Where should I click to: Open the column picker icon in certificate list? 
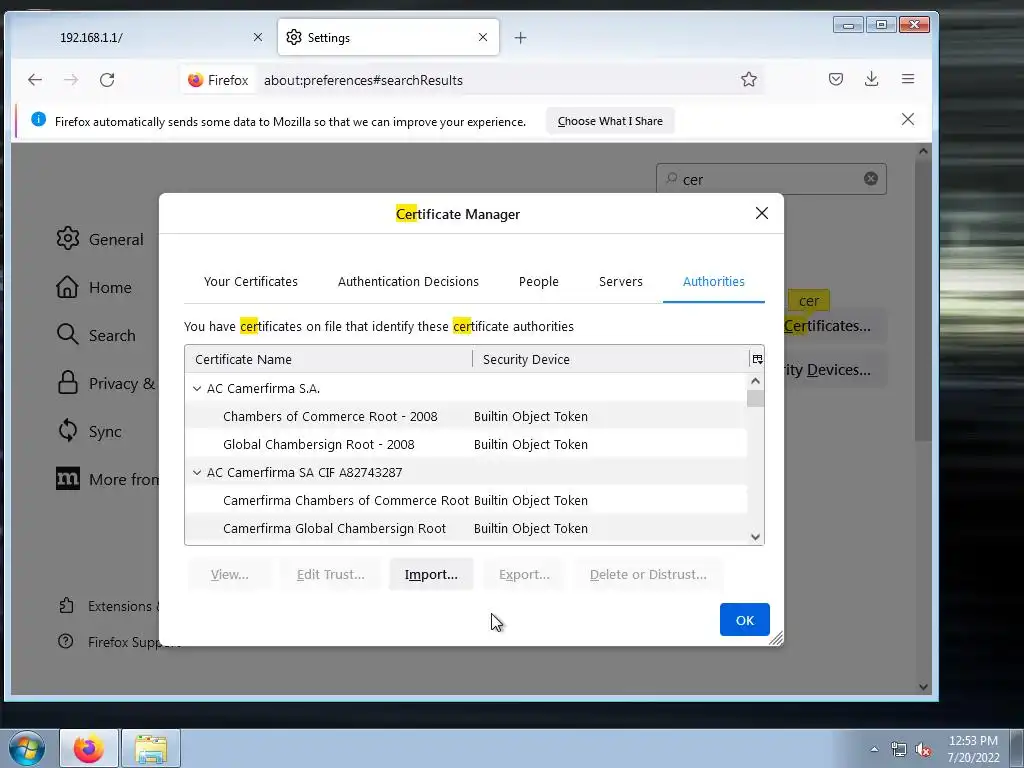[757, 359]
